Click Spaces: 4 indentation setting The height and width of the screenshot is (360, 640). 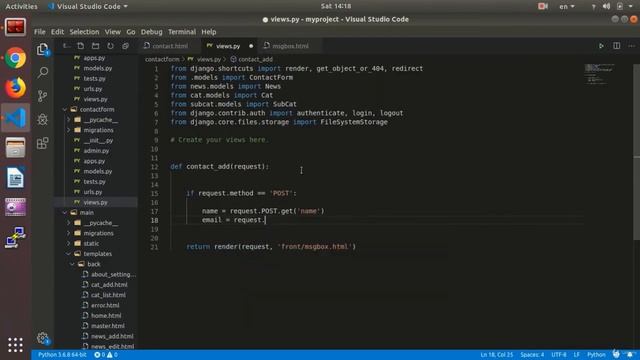coord(532,355)
